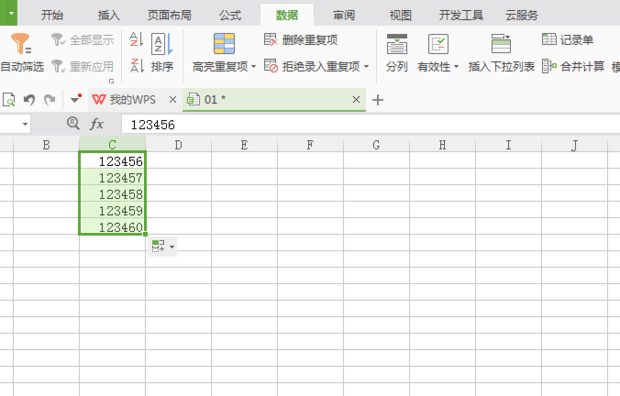The width and height of the screenshot is (620, 396).
Task: Select column I header
Action: [508, 144]
